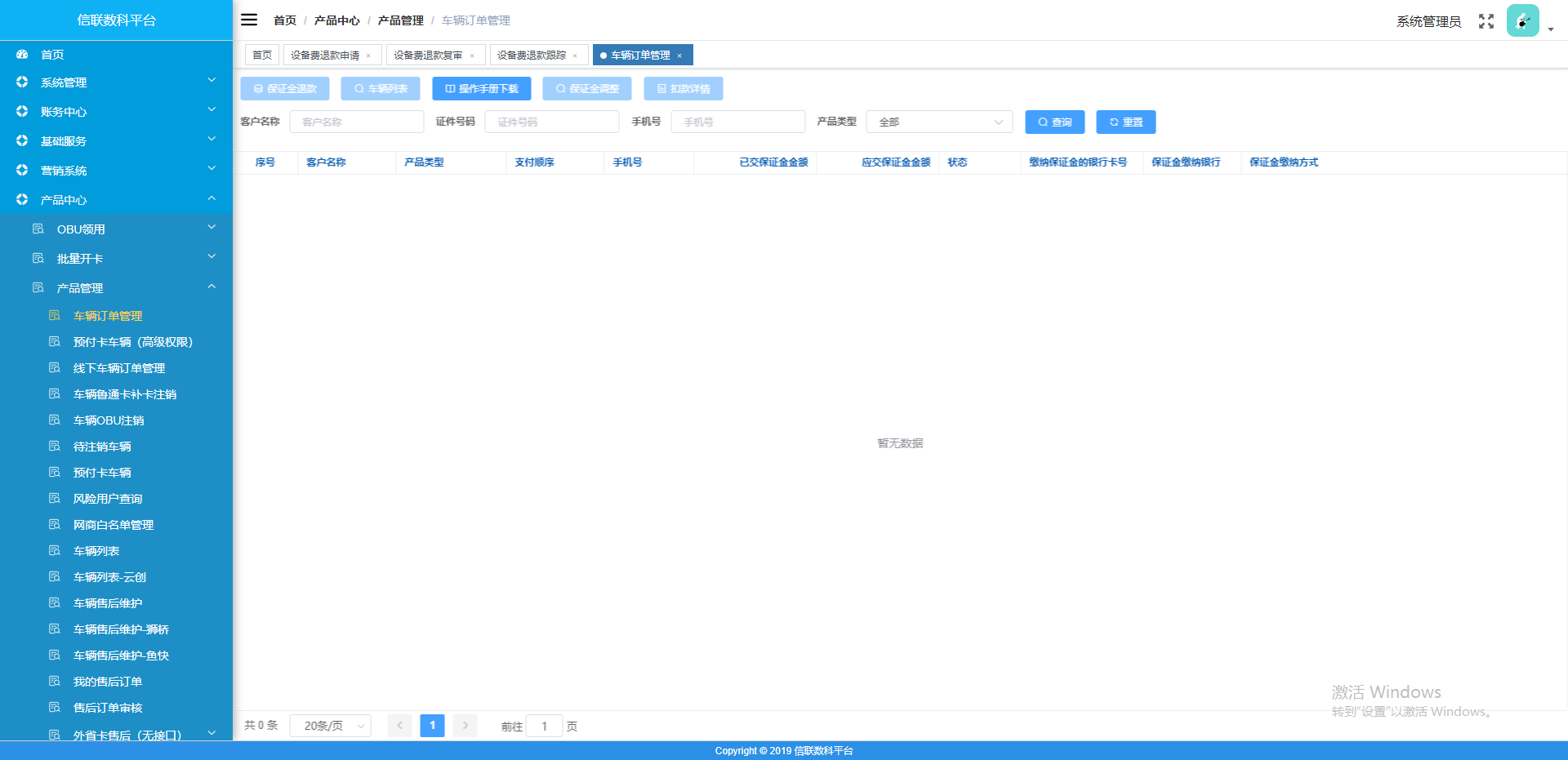Close the 设备费退款跟踪 tab

pos(575,56)
